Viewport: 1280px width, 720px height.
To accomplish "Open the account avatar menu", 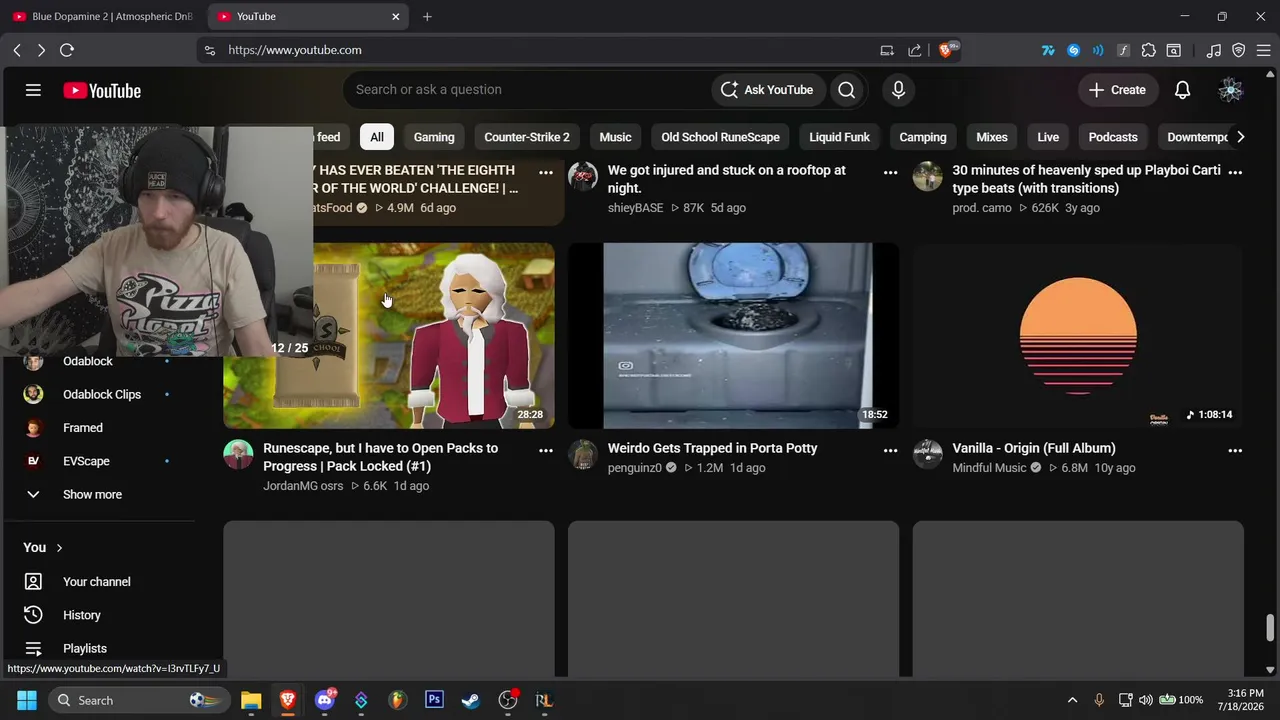I will [x=1231, y=90].
